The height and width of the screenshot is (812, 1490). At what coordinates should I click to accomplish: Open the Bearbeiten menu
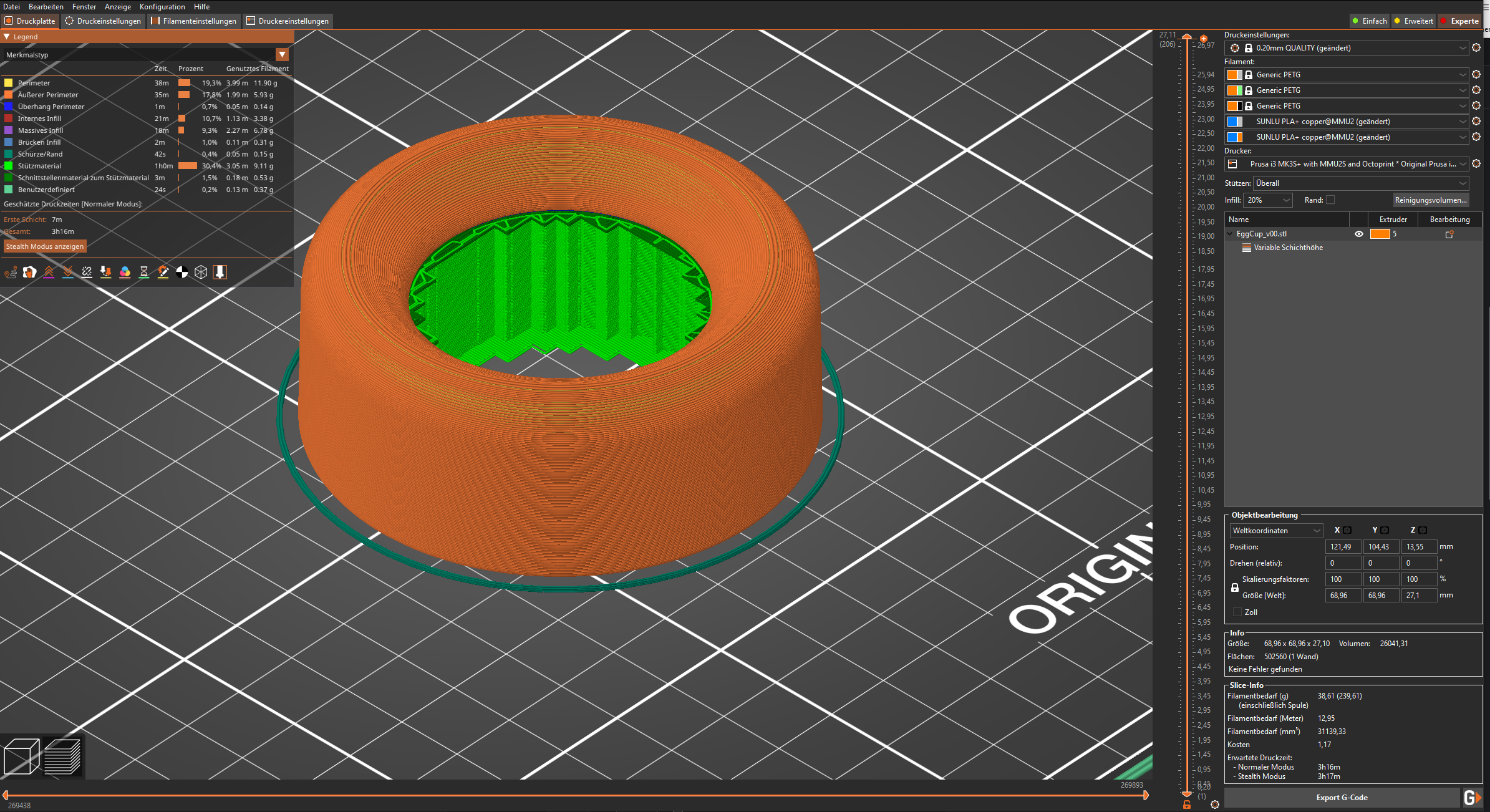point(46,6)
